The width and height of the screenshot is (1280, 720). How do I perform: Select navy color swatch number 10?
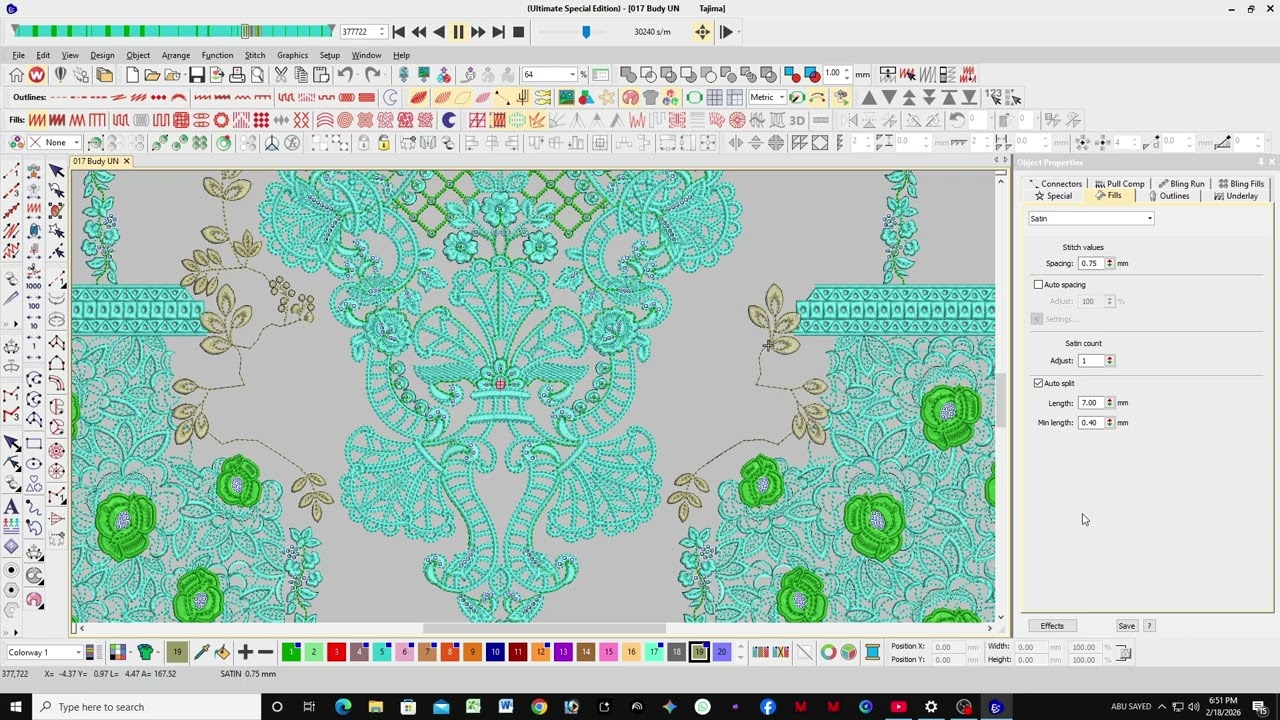click(495, 652)
